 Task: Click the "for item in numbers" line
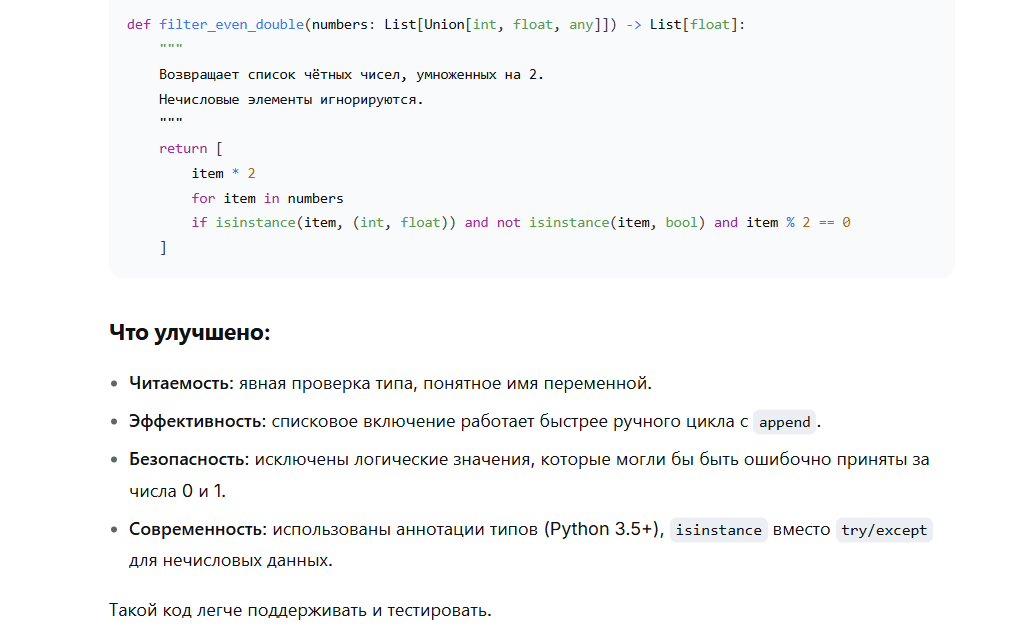267,198
